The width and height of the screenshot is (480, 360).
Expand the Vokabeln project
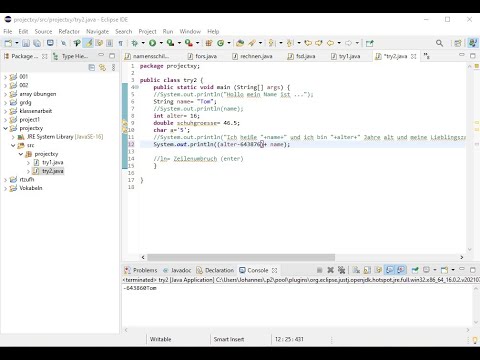click(x=5, y=188)
